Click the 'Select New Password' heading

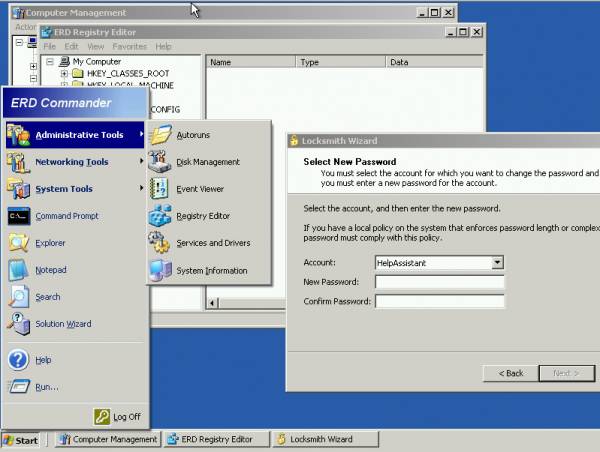click(350, 162)
